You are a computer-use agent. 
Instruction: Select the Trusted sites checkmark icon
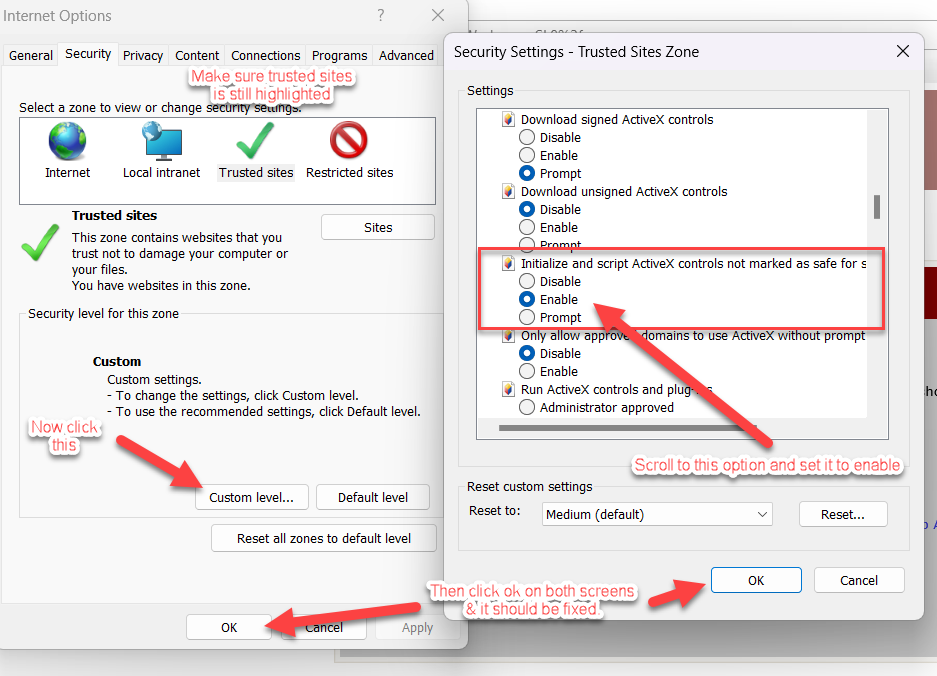coord(256,143)
